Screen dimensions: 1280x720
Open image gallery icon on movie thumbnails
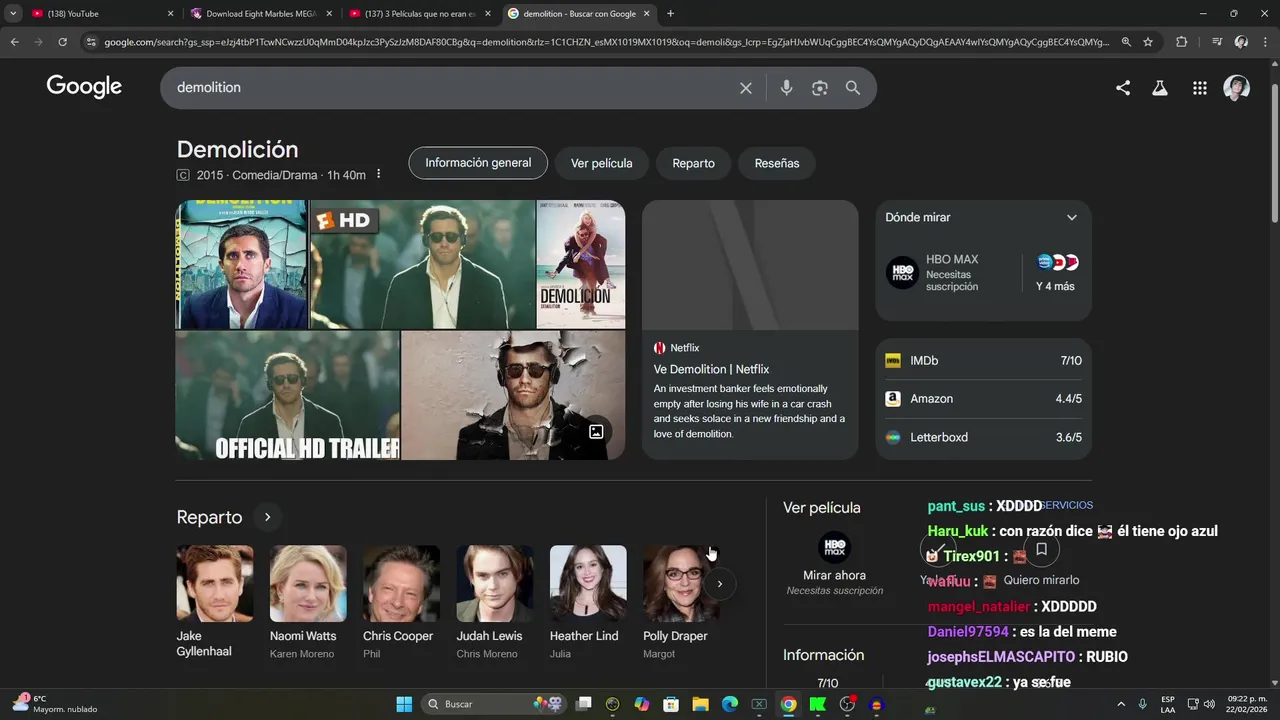[596, 432]
